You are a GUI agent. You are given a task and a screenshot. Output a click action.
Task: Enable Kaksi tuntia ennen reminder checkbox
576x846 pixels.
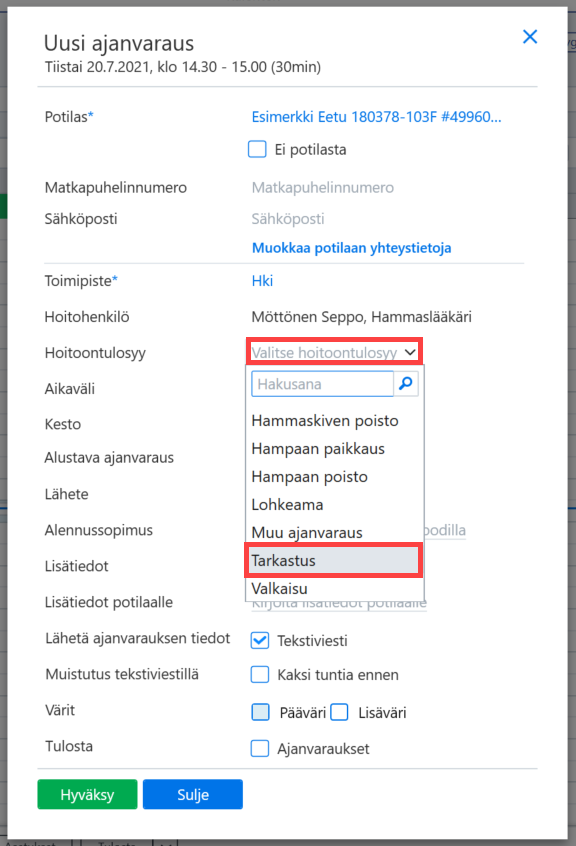260,674
